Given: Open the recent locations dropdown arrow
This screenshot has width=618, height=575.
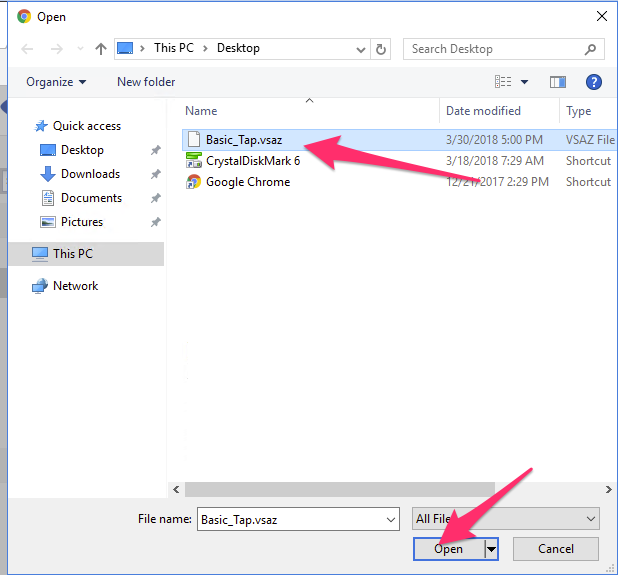Looking at the screenshot, I should (80, 49).
